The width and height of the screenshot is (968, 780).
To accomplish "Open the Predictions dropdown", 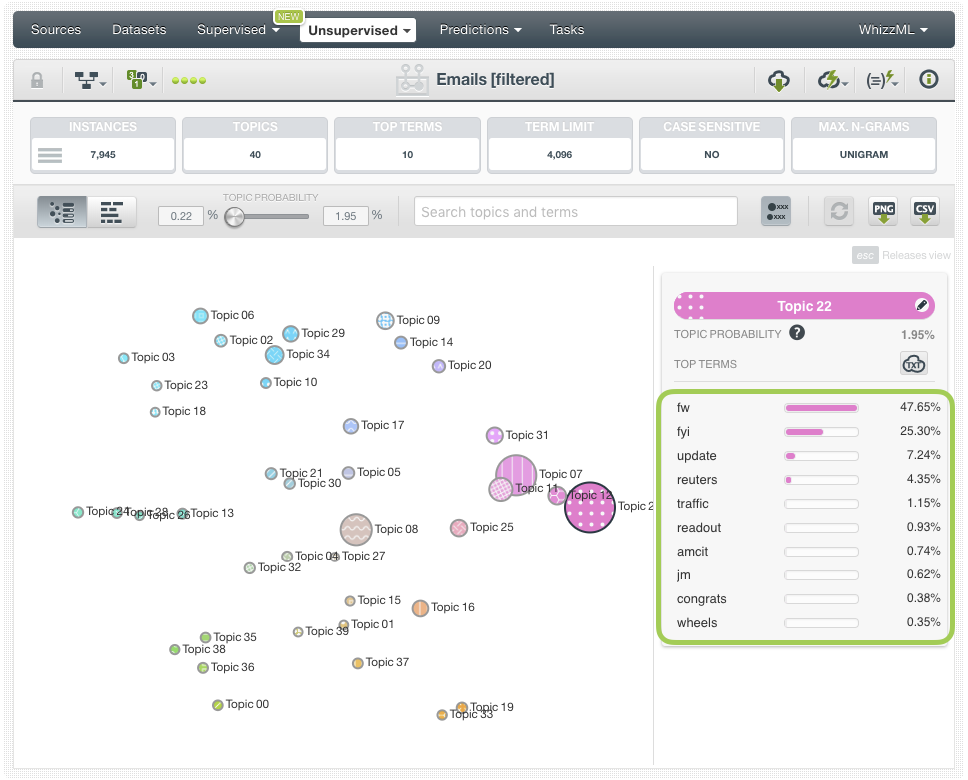I will pyautogui.click(x=481, y=30).
